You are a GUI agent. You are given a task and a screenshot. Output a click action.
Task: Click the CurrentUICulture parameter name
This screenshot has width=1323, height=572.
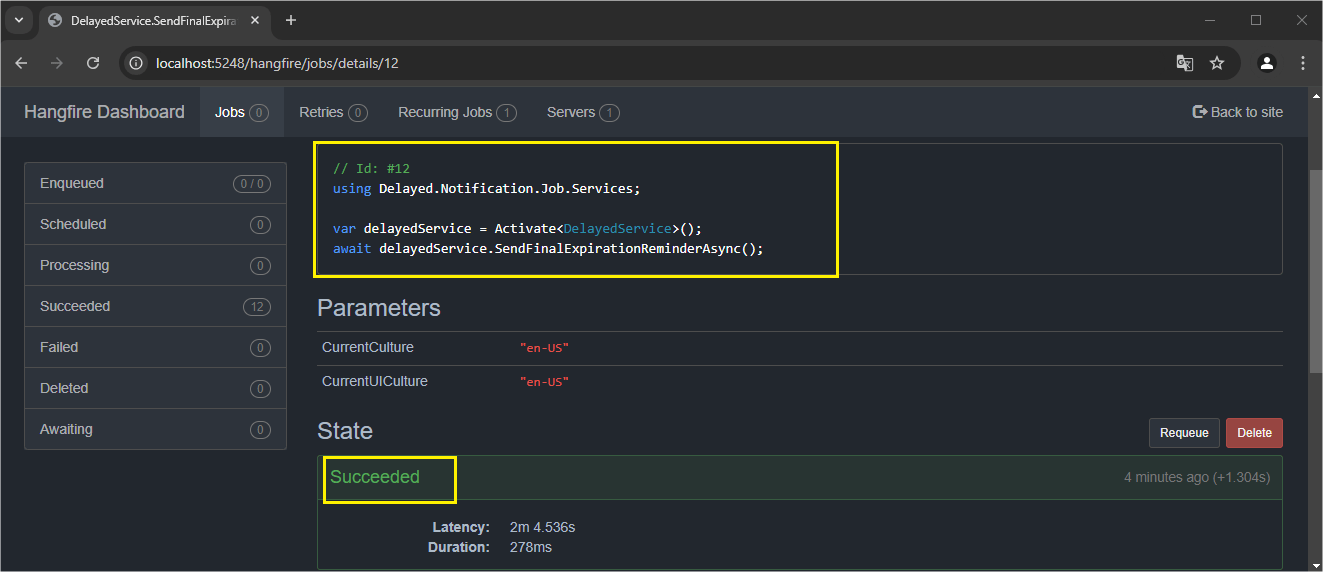pos(375,381)
